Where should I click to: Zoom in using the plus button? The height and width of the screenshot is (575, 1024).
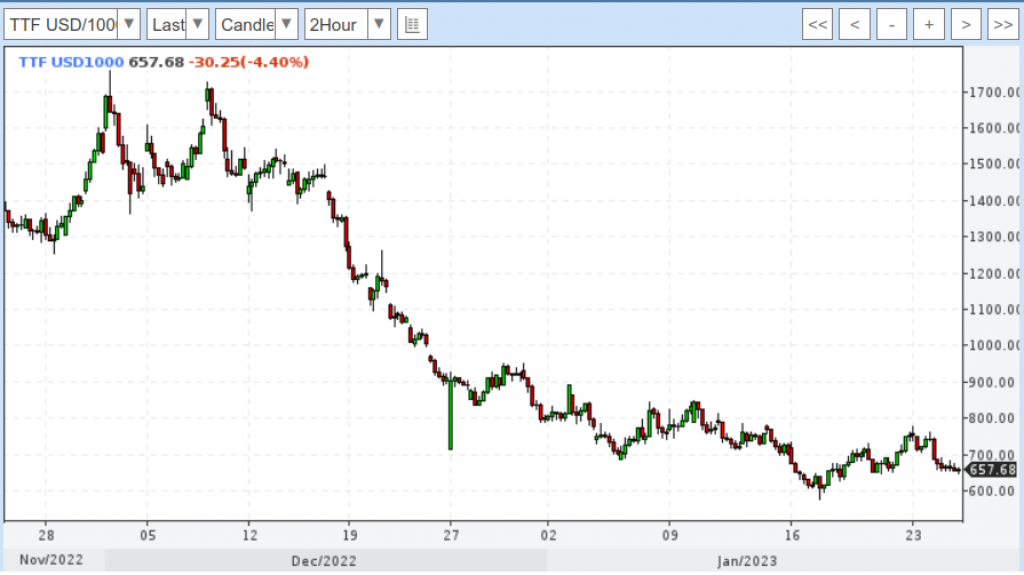(x=929, y=24)
